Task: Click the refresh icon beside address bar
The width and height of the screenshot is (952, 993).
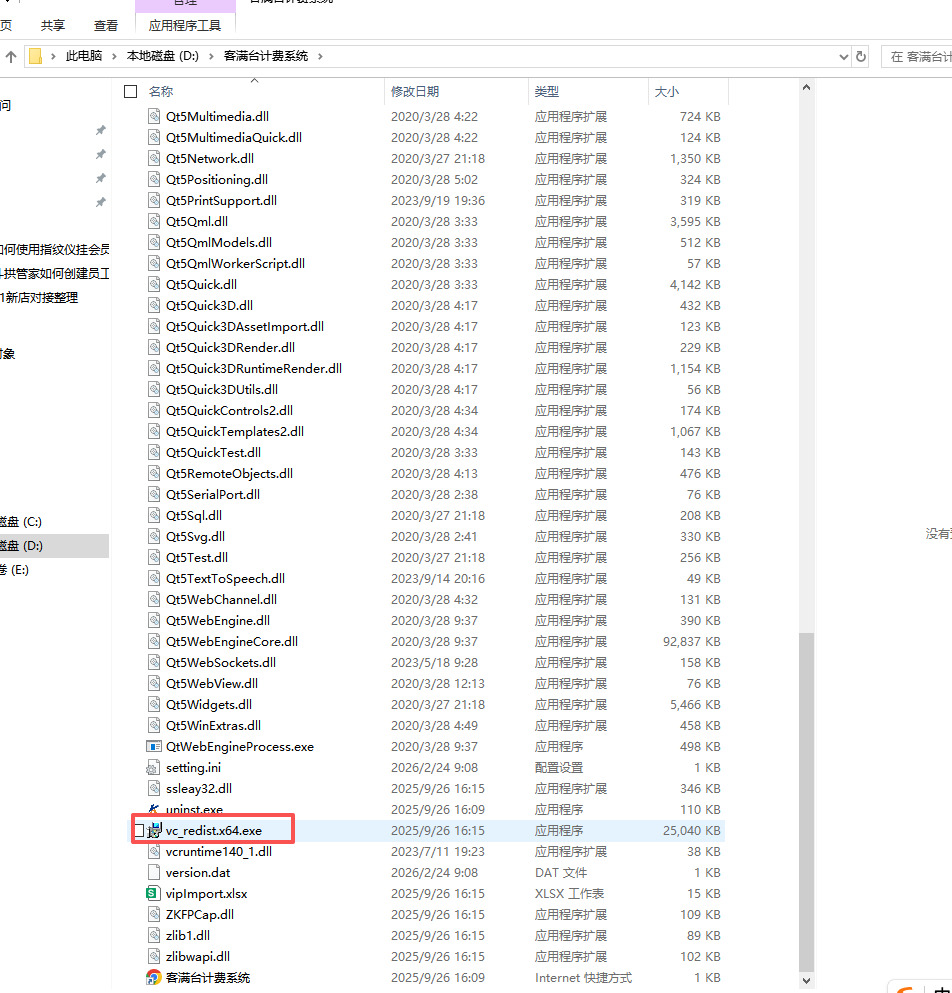Action: pyautogui.click(x=861, y=57)
